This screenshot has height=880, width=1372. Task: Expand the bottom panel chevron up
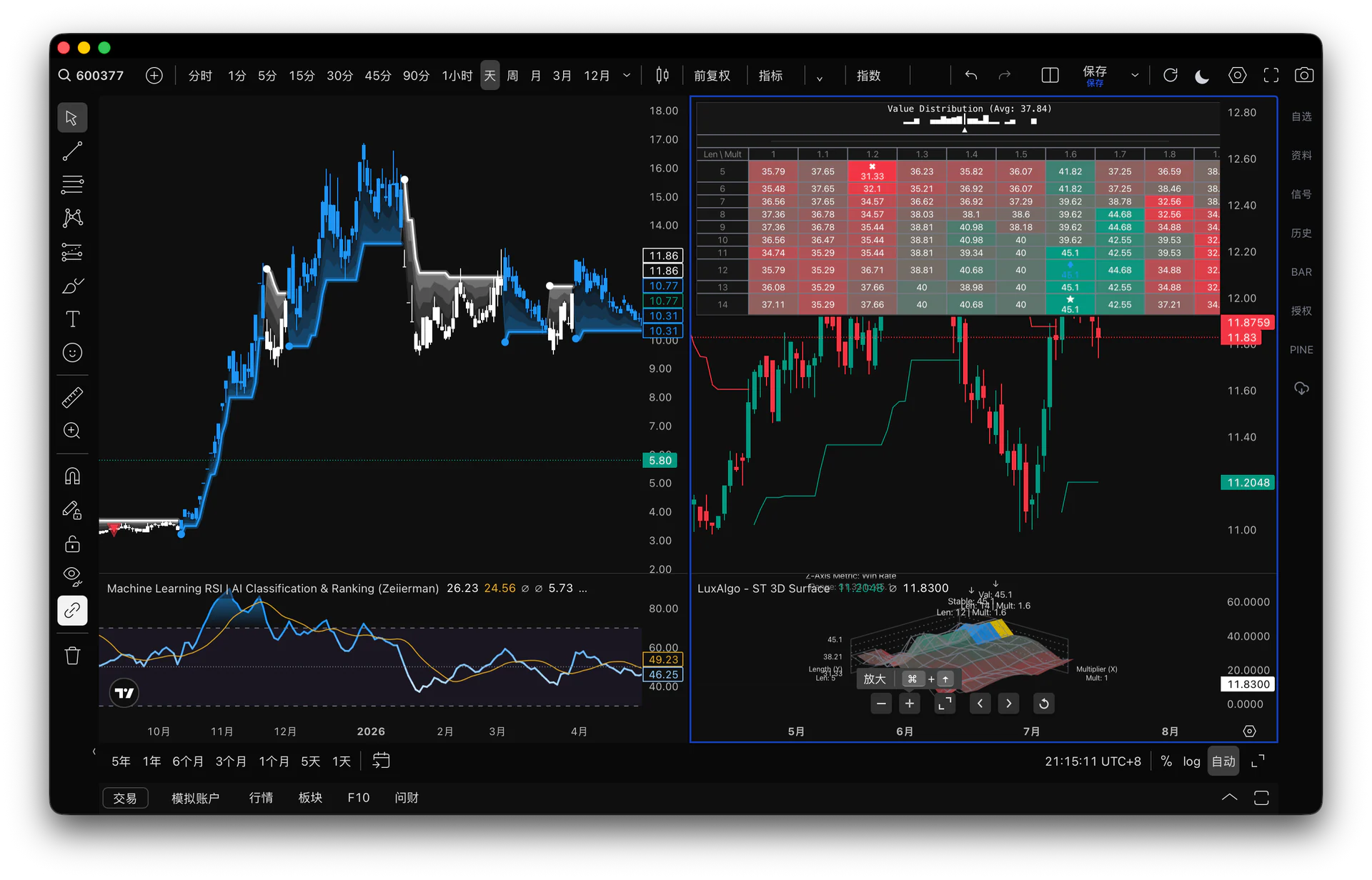point(1229,797)
